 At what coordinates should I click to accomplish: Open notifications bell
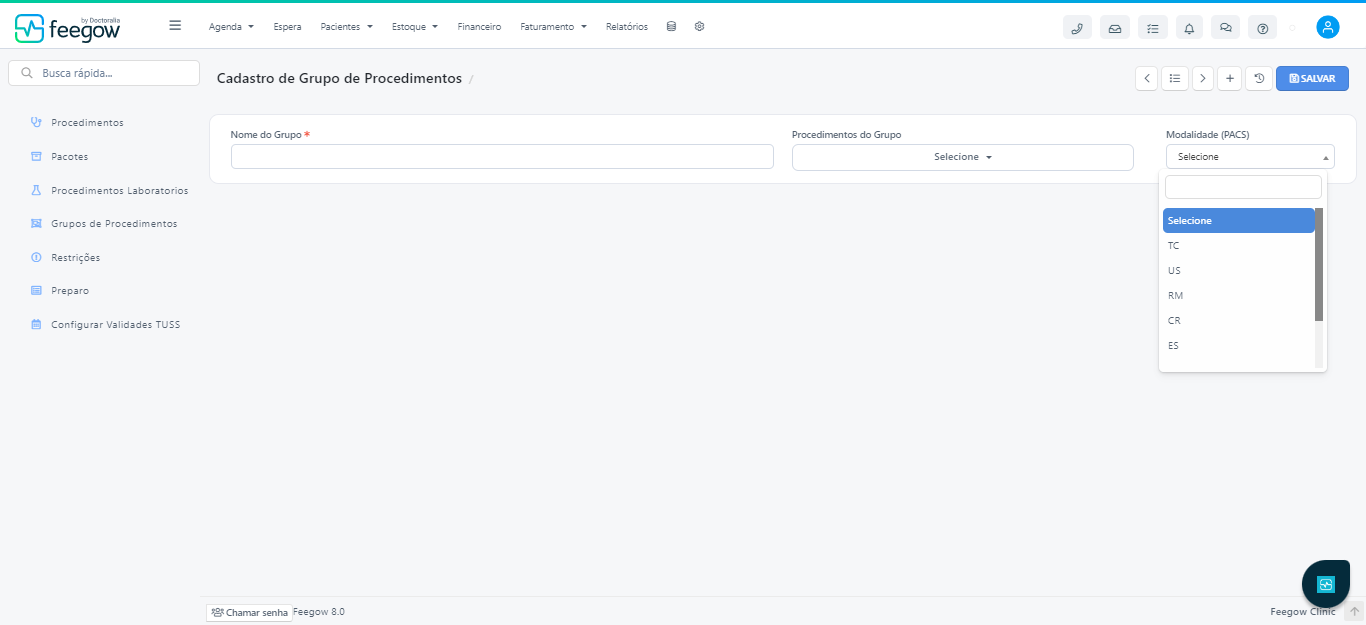click(x=1189, y=28)
